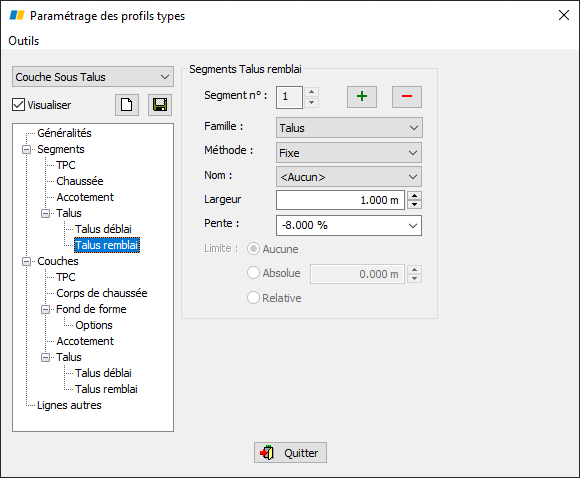This screenshot has width=580, height=478.
Task: Open the Nom Aucun dropdown
Action: coord(349,177)
